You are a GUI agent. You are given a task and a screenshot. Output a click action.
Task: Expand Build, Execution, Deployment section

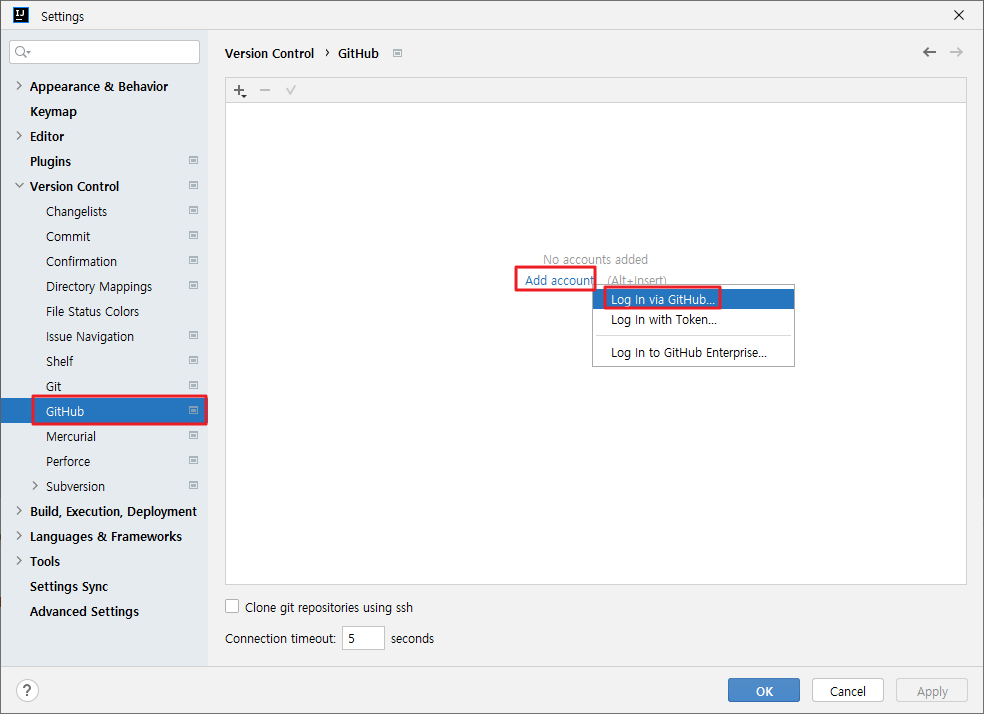click(19, 511)
